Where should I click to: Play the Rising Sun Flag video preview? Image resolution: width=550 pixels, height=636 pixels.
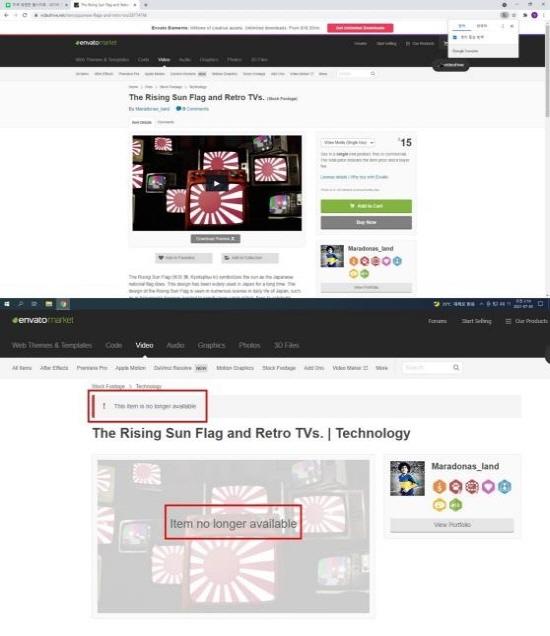pos(217,184)
